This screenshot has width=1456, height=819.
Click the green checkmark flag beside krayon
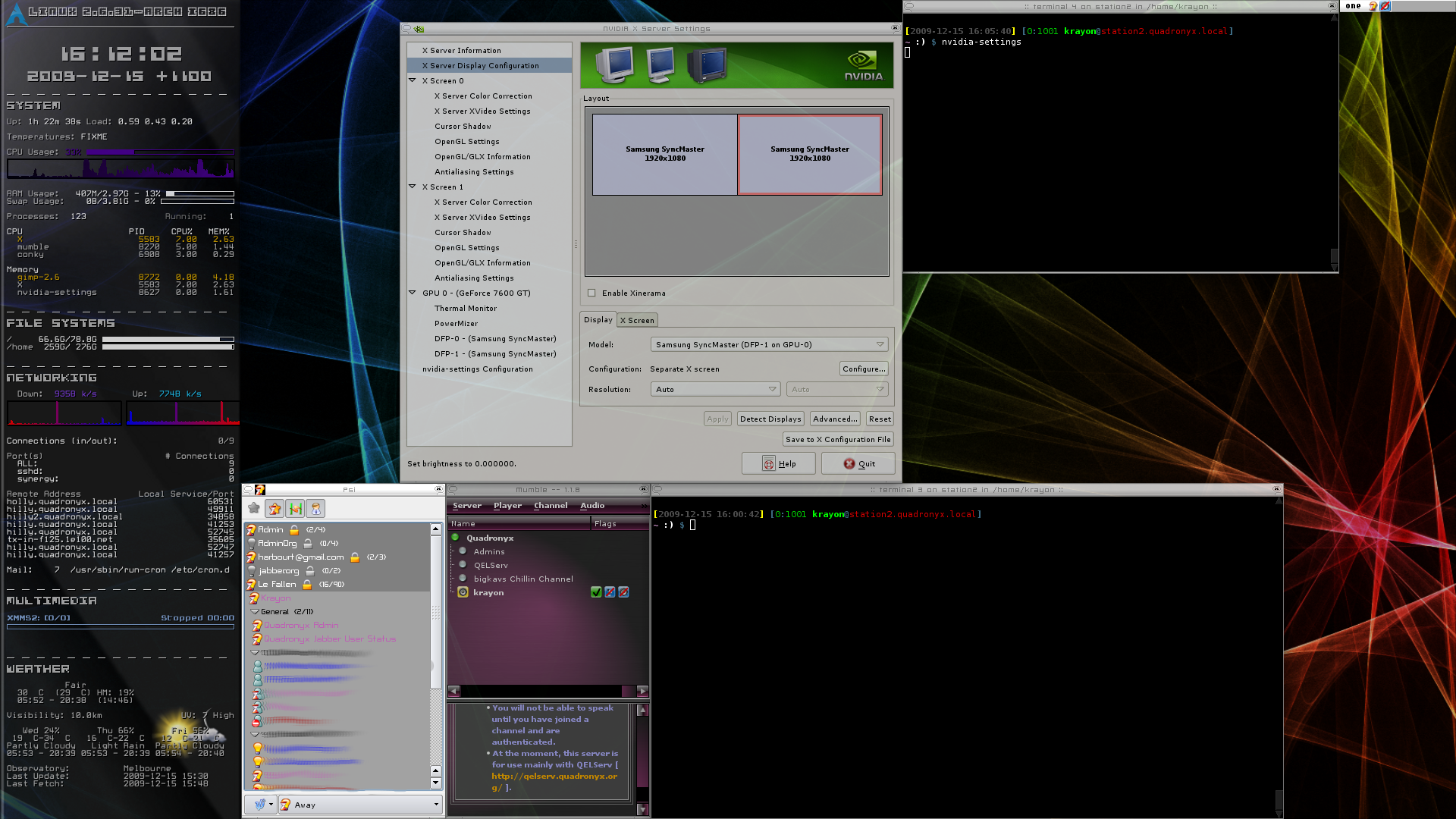tap(596, 592)
